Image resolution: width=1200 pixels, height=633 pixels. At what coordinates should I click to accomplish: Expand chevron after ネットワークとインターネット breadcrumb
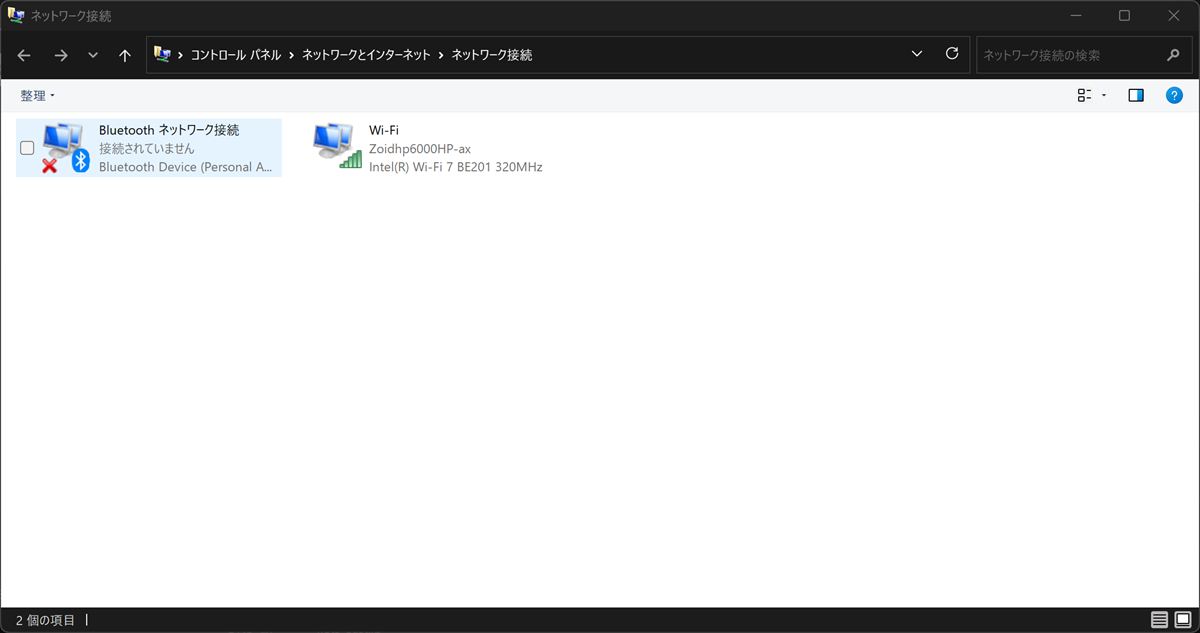[x=440, y=55]
